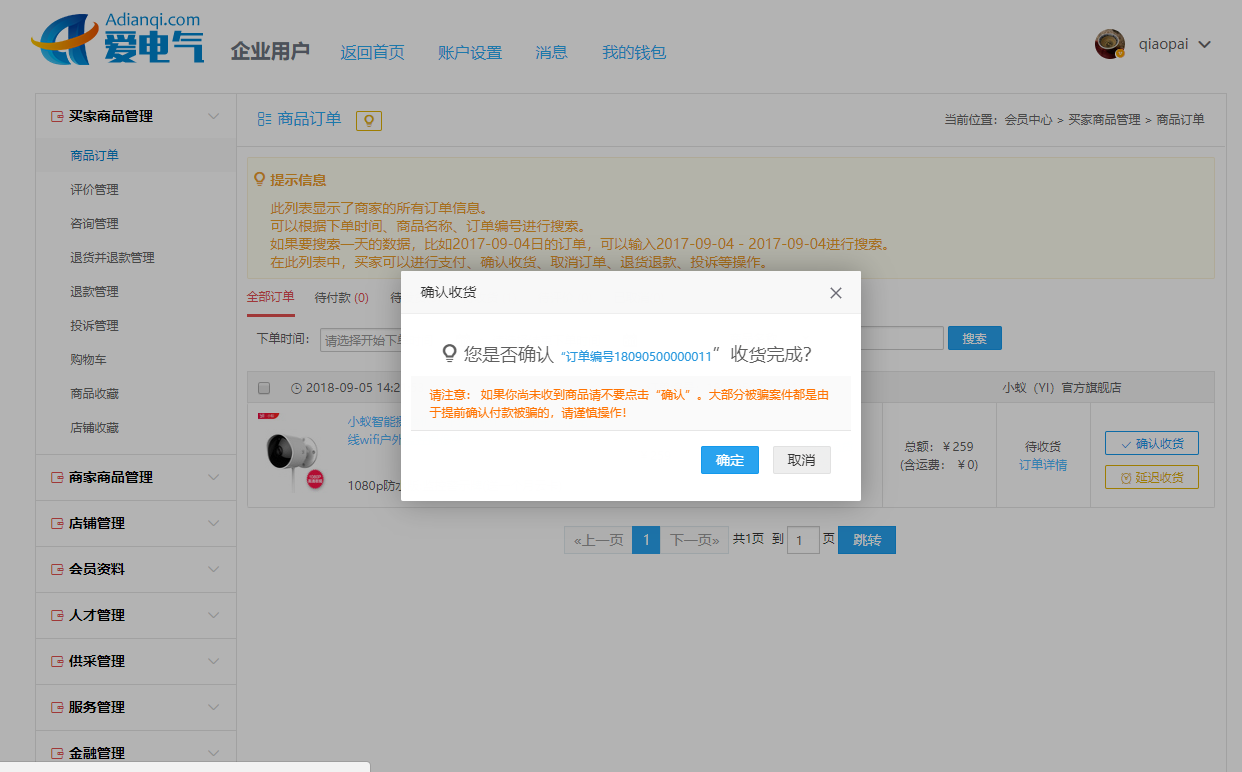Click the 商家商品管理 section icon
The image size is (1242, 772).
click(x=57, y=478)
